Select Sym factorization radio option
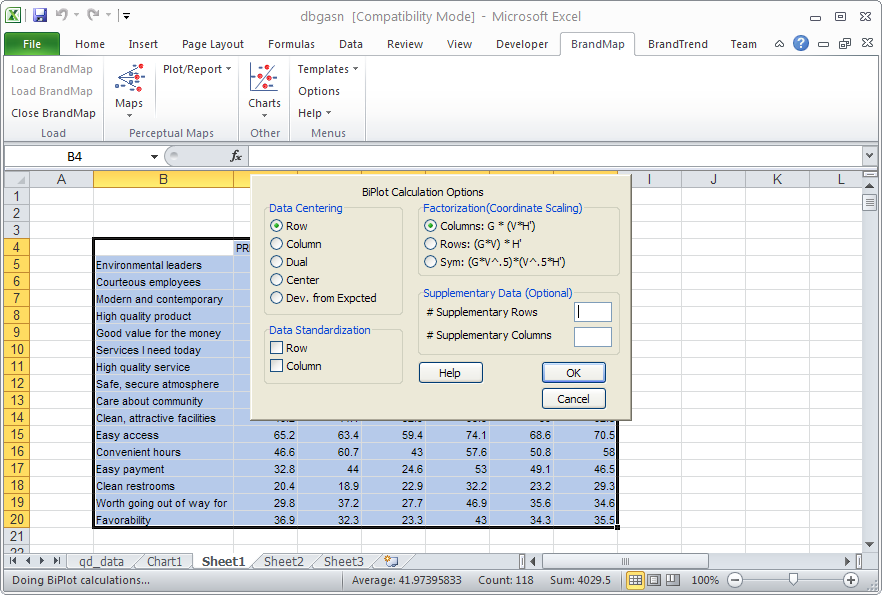Image resolution: width=882 pixels, height=595 pixels. pyautogui.click(x=431, y=262)
